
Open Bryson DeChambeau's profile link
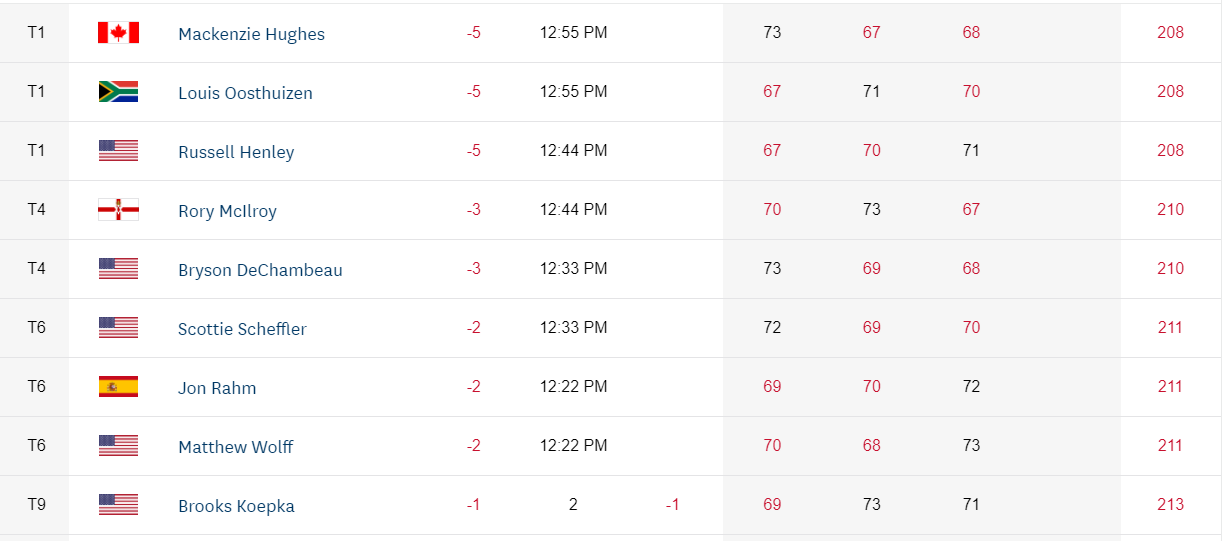click(260, 270)
